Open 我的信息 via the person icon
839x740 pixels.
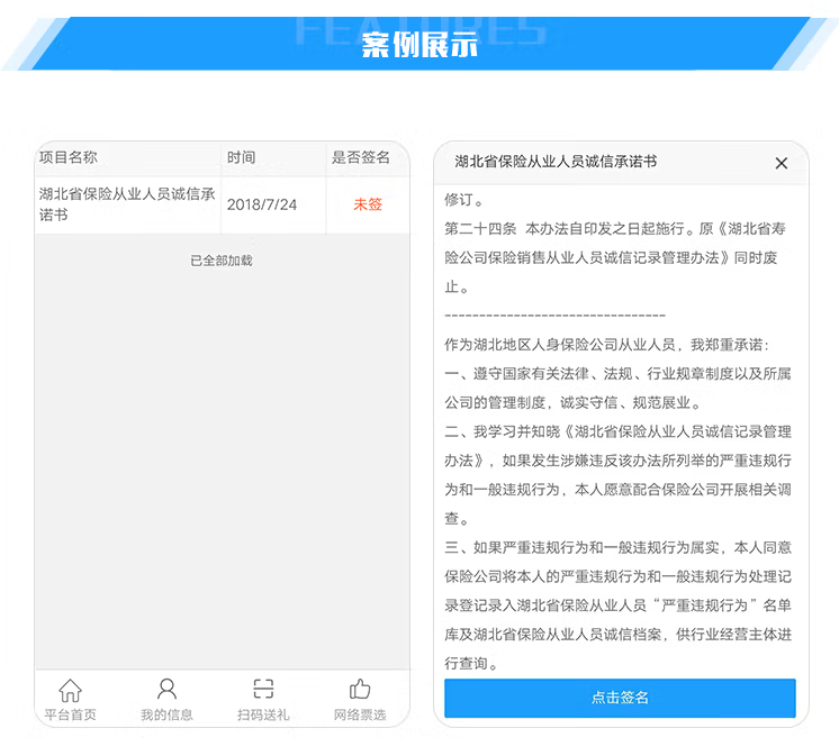coord(167,690)
